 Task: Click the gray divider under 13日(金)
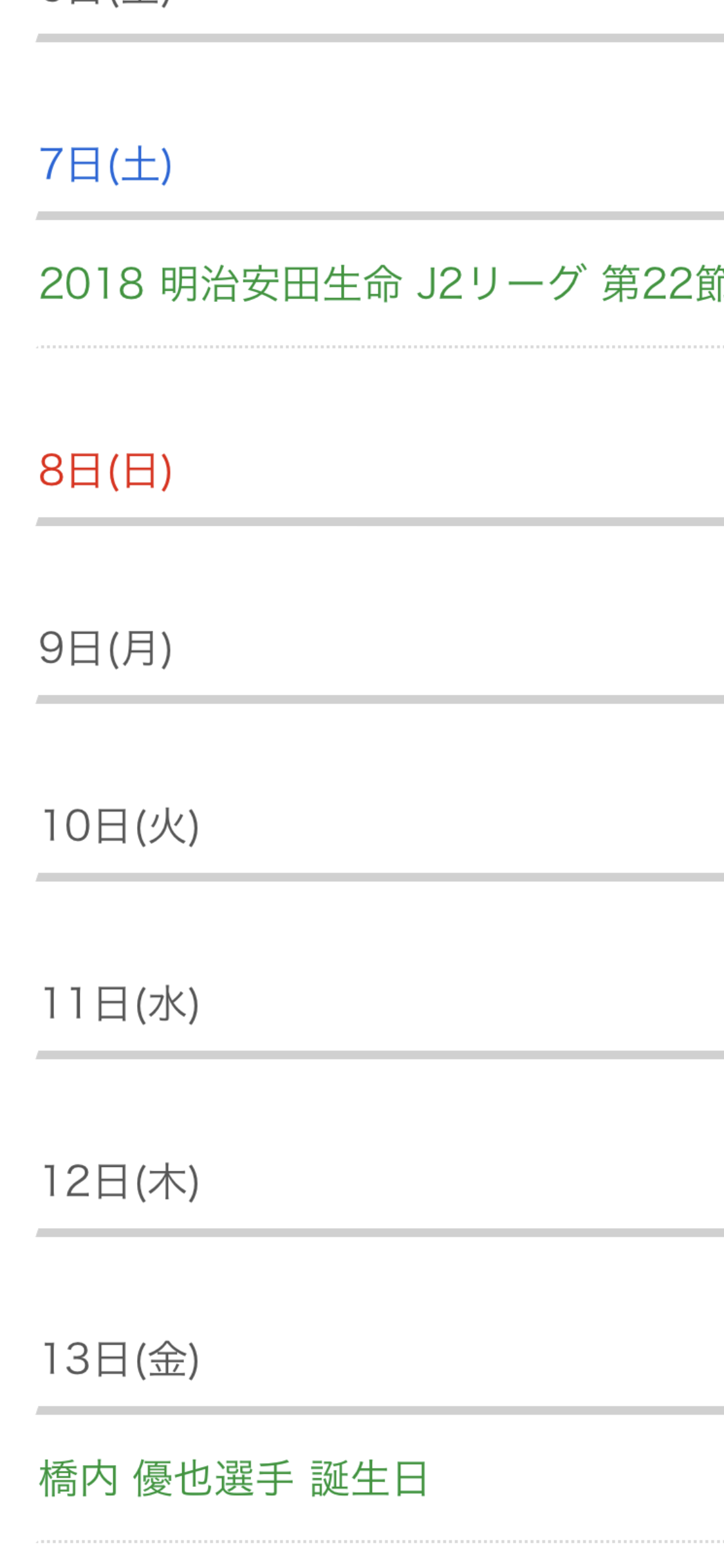(x=380, y=1410)
